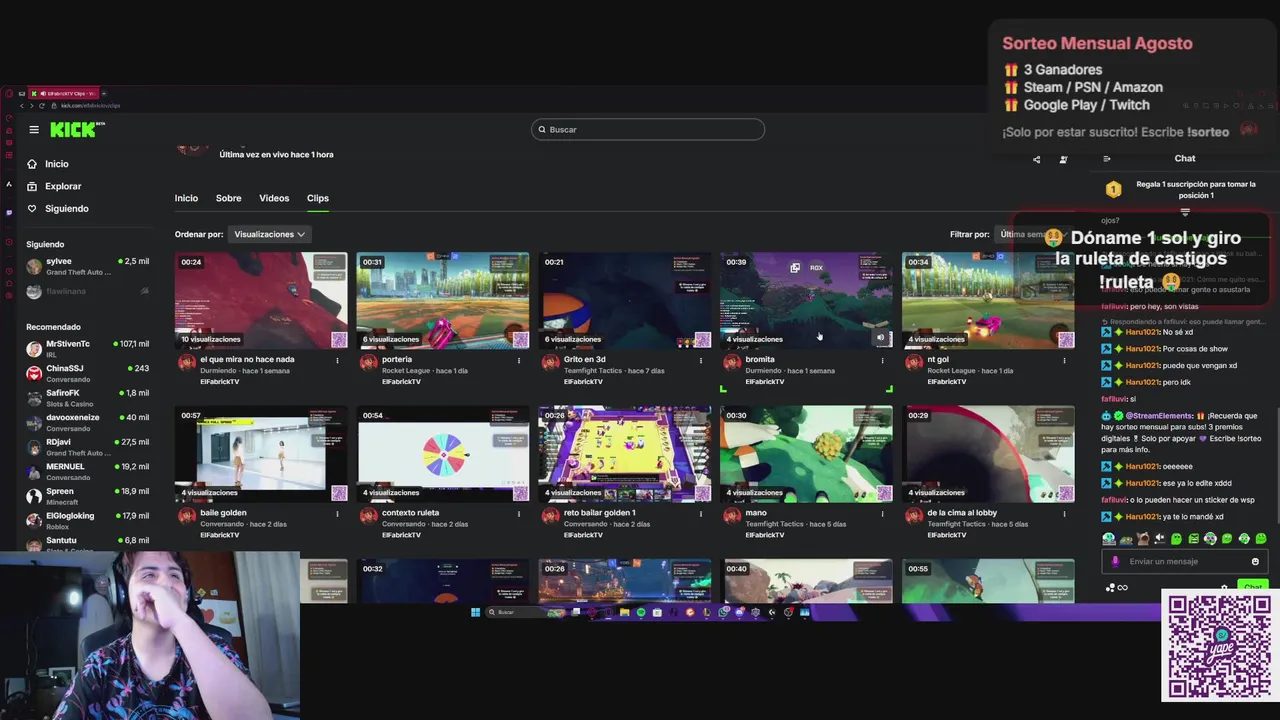Click the search magnifier icon
Viewport: 1280px width, 720px height.
click(542, 129)
